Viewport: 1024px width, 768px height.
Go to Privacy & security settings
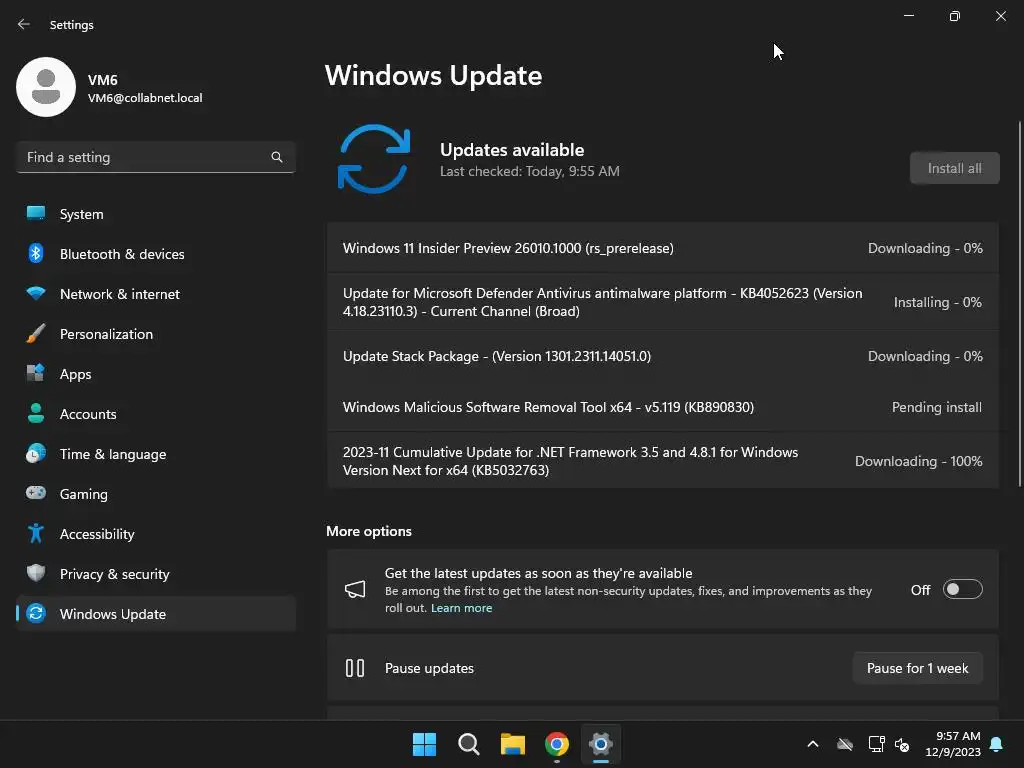click(x=155, y=573)
